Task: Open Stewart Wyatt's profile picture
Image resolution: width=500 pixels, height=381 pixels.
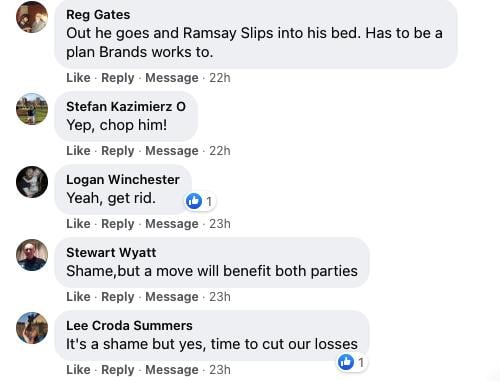Action: coord(32,255)
